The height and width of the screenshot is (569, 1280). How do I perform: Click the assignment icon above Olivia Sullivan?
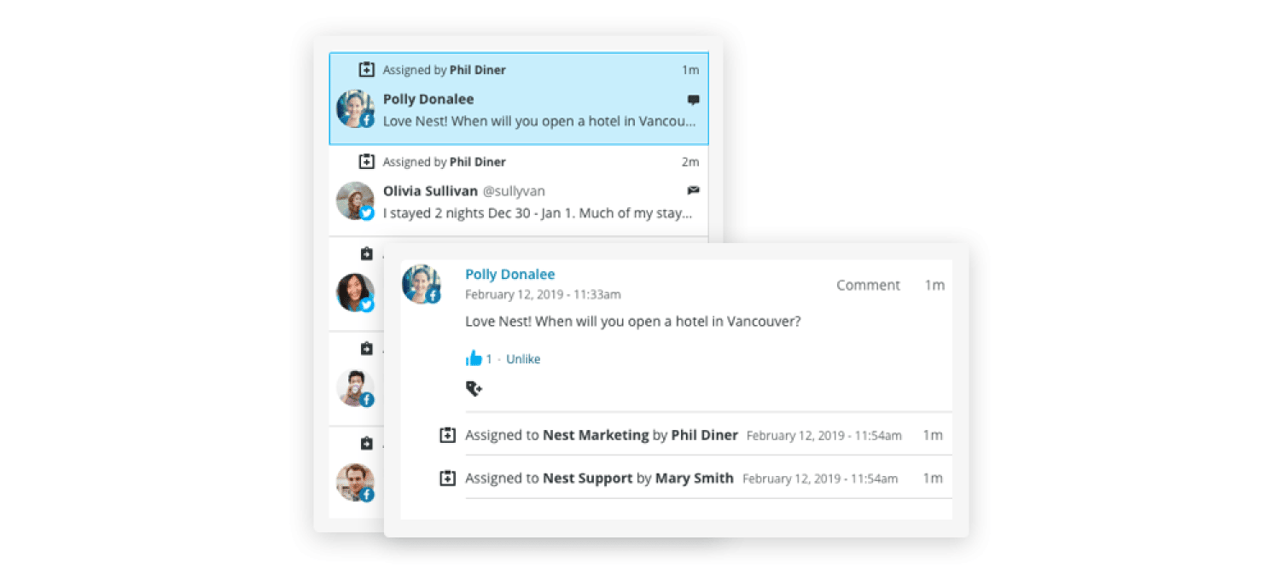(367, 161)
